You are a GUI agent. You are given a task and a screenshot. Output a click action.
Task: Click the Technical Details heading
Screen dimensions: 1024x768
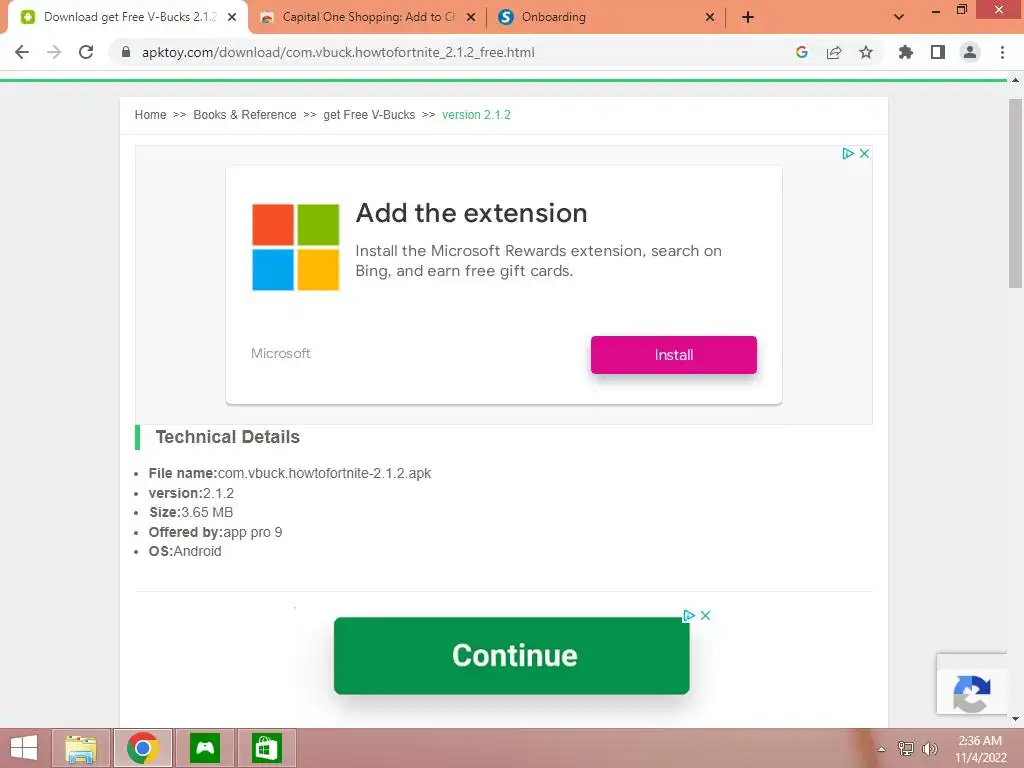pos(227,437)
